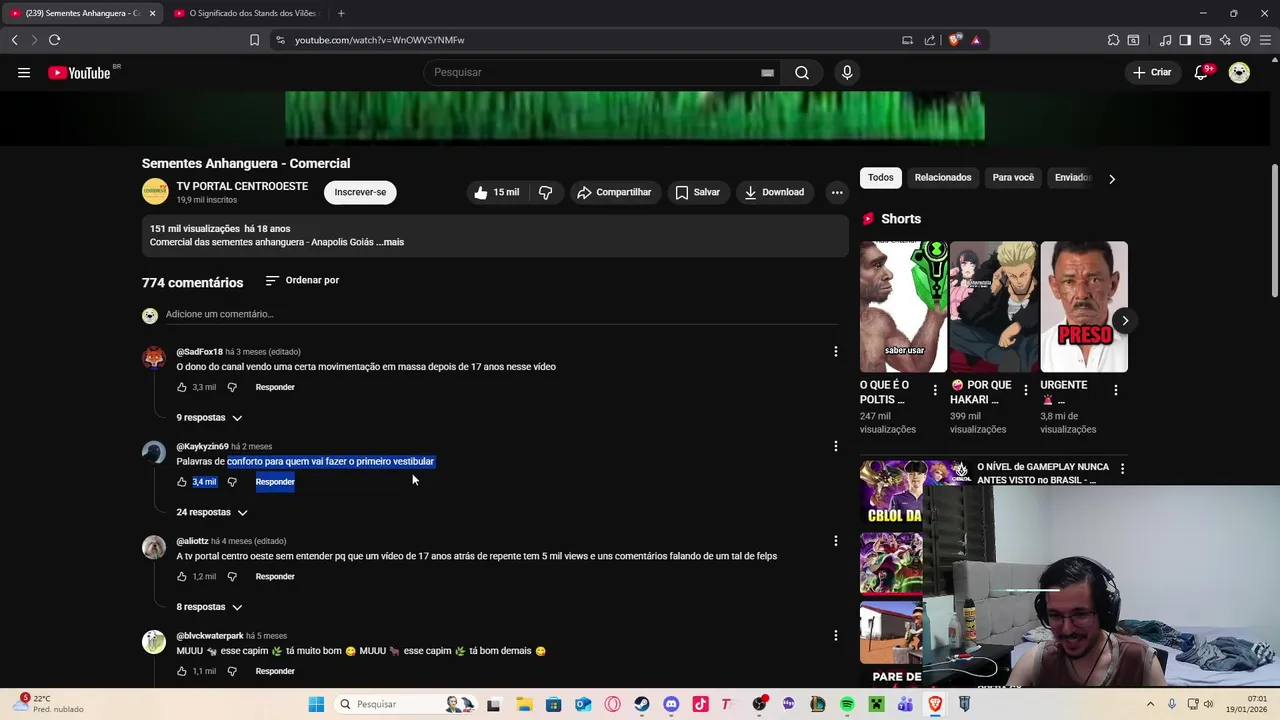The image size is (1280, 720).
Task: Expand the 24 respostas thread
Action: point(212,512)
